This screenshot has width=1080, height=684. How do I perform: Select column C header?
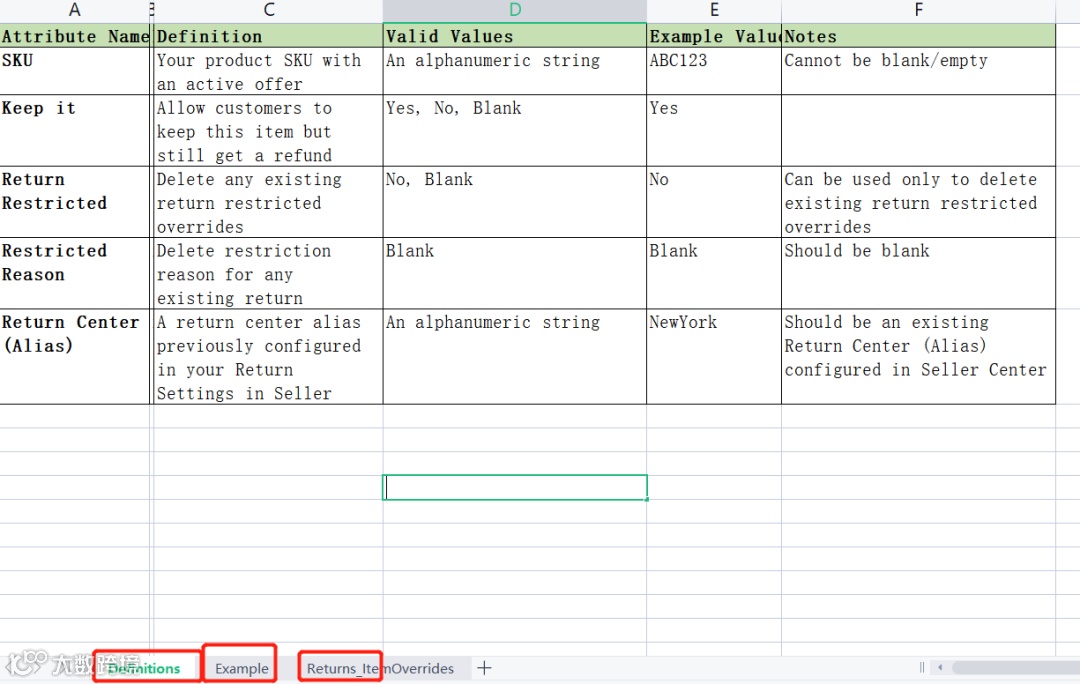click(269, 10)
